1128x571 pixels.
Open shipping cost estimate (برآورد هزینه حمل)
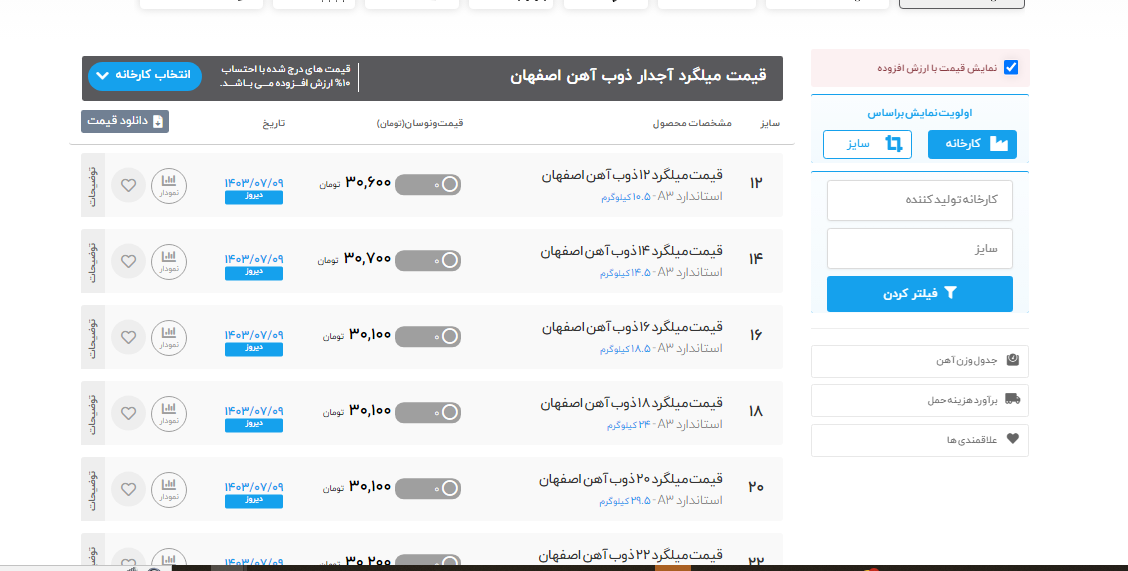(919, 400)
